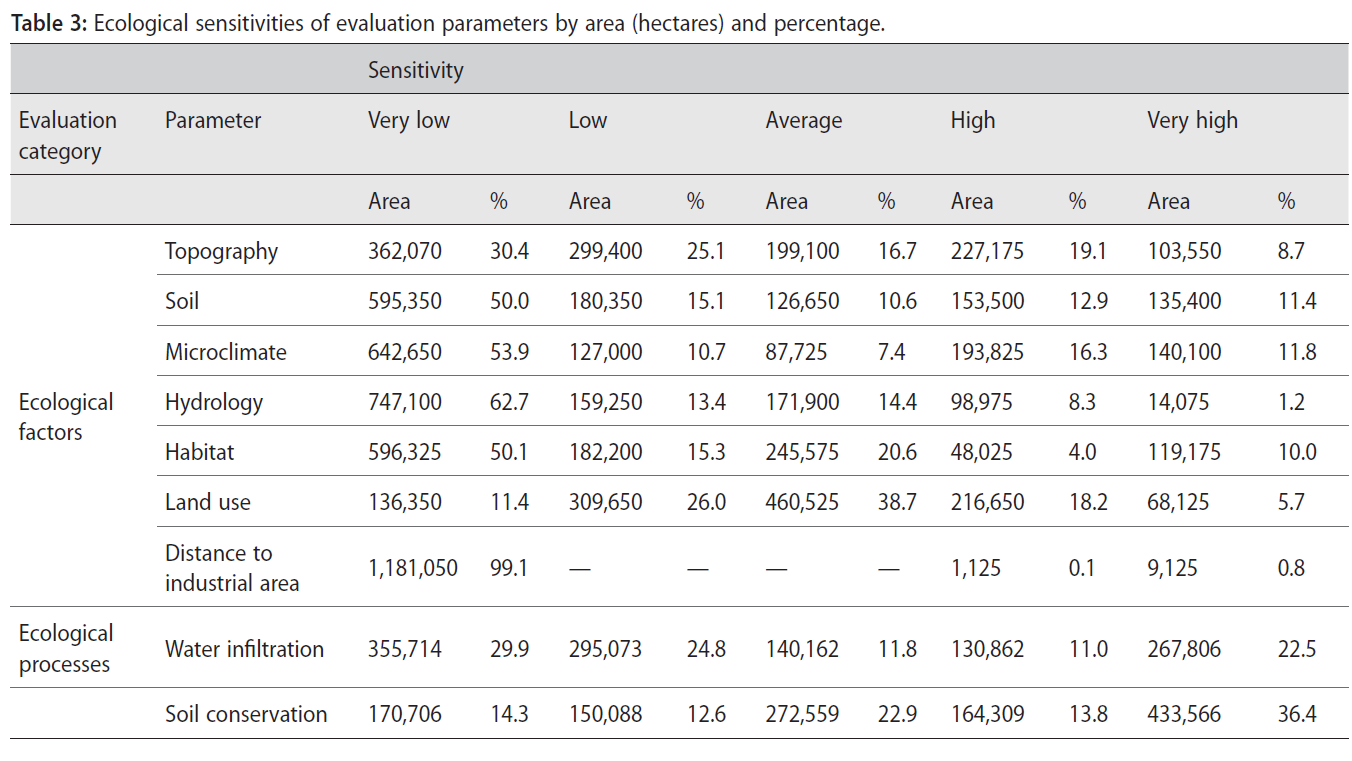This screenshot has height=761, width=1352.
Task: Click Hydrology's 62.7 percentage cell
Action: [509, 402]
